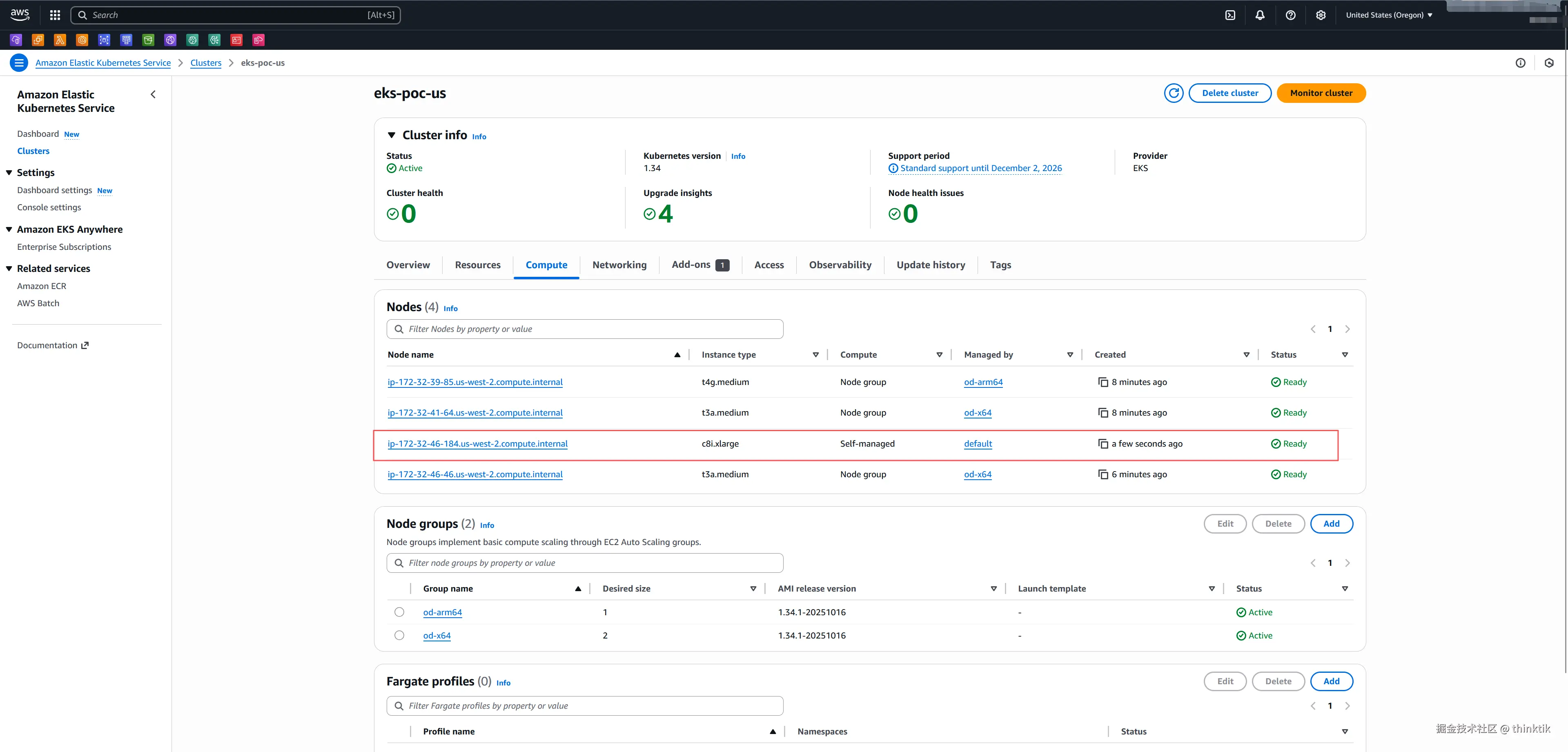Click the Filter Nodes search field
This screenshot has height=752, width=1568.
[584, 329]
